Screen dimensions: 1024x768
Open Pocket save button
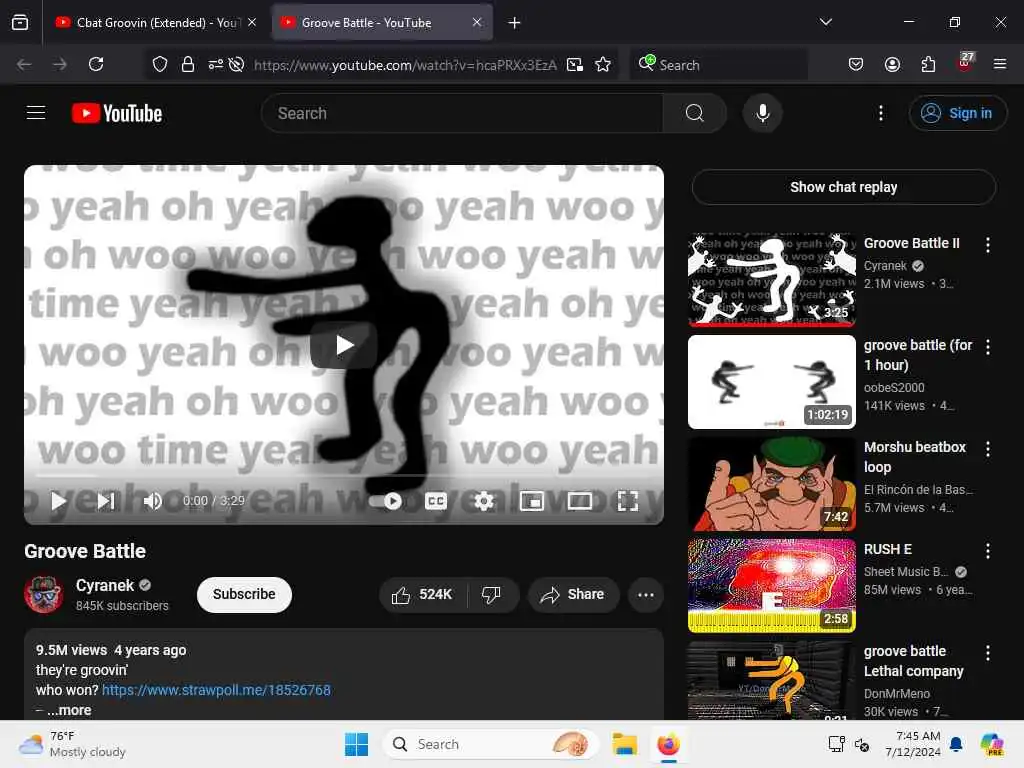click(856, 64)
